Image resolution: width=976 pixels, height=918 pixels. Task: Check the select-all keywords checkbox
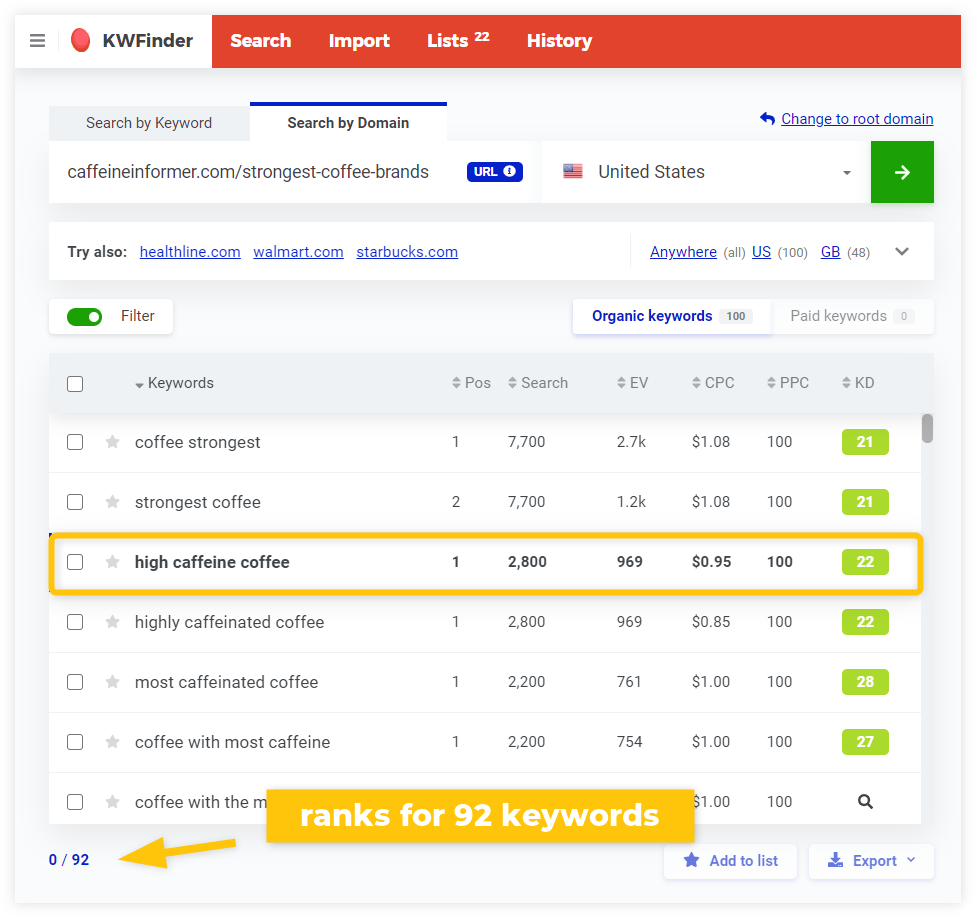pos(75,384)
